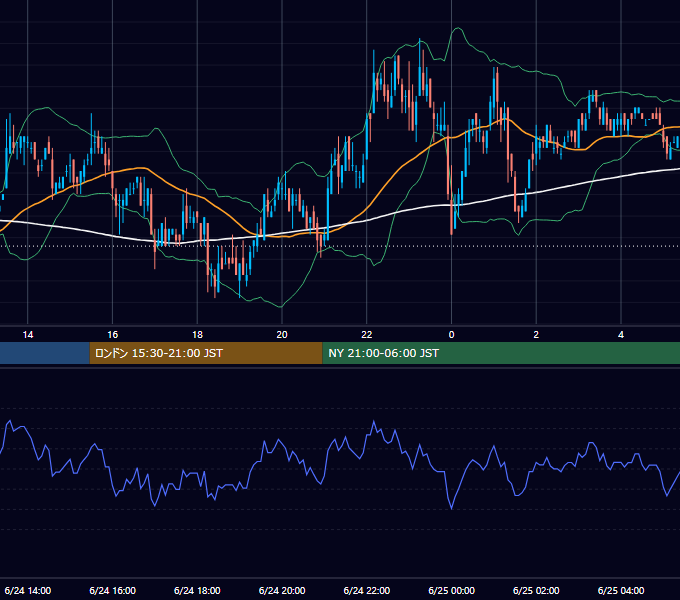Viewport: 680px width, 600px height.
Task: Click the 6/25 00:00 label on oscillator axis
Action: pos(451,590)
